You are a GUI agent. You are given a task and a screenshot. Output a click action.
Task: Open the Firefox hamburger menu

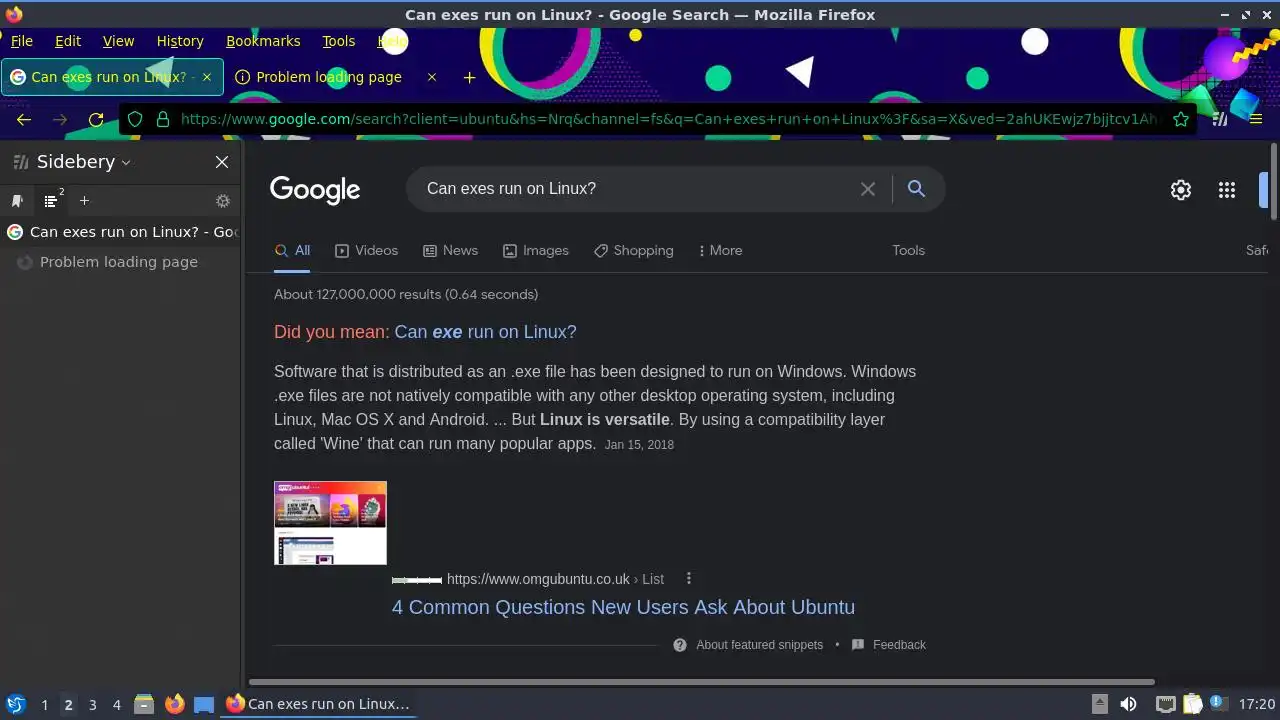1256,119
